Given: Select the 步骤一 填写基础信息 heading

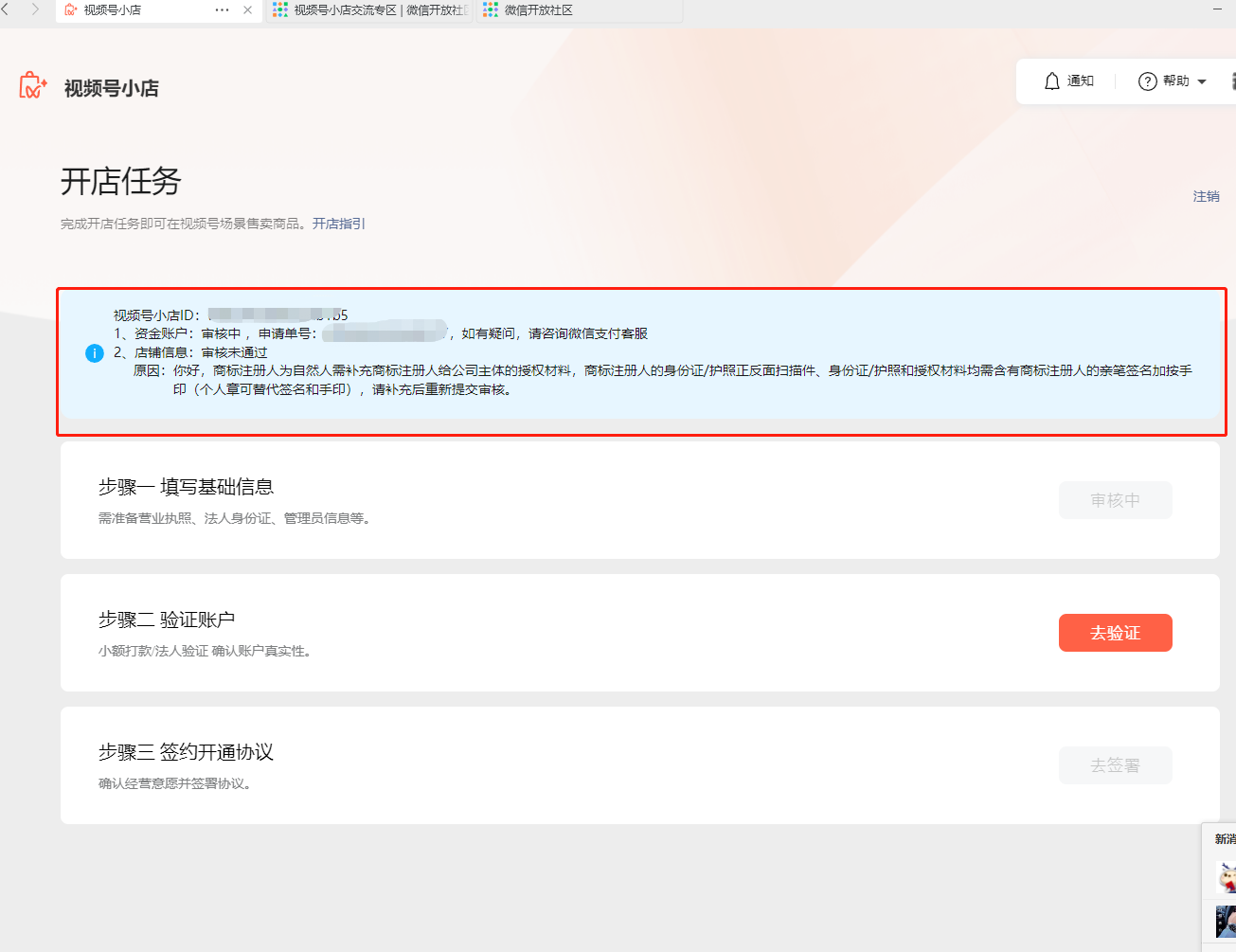Looking at the screenshot, I should tap(187, 487).
